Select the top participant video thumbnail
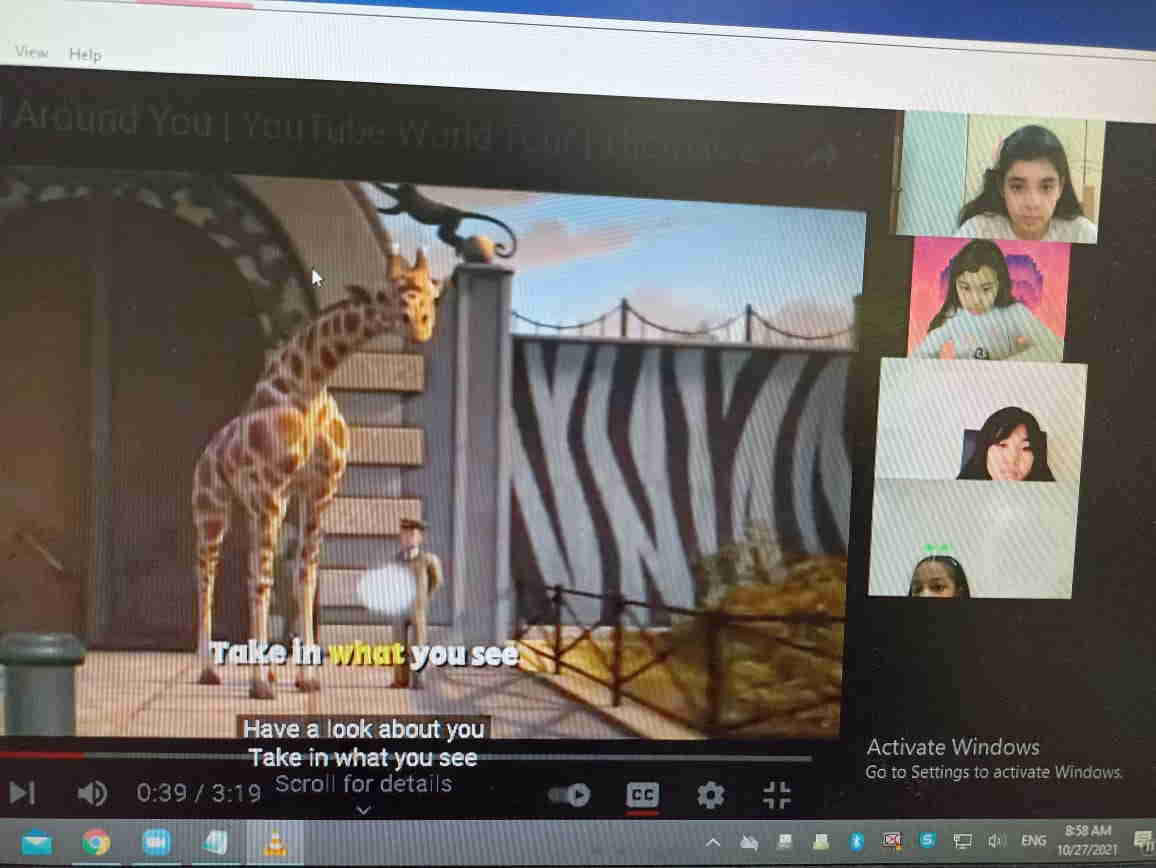The width and height of the screenshot is (1156, 868). [1000, 177]
